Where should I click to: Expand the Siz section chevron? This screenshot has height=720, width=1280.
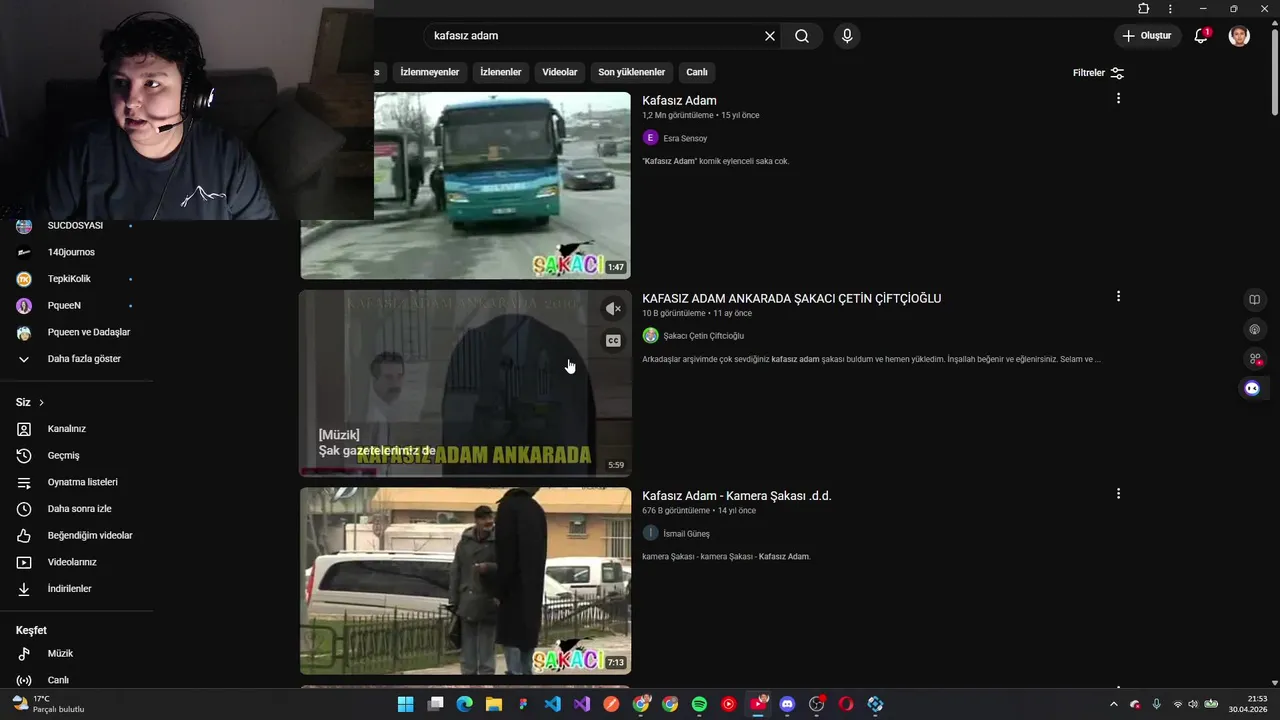pos(41,402)
